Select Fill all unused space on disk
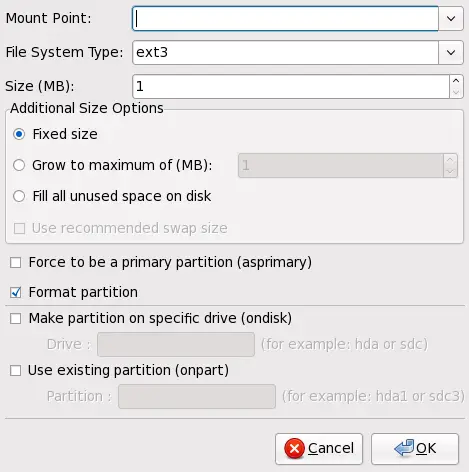This screenshot has width=469, height=472. [x=19, y=196]
